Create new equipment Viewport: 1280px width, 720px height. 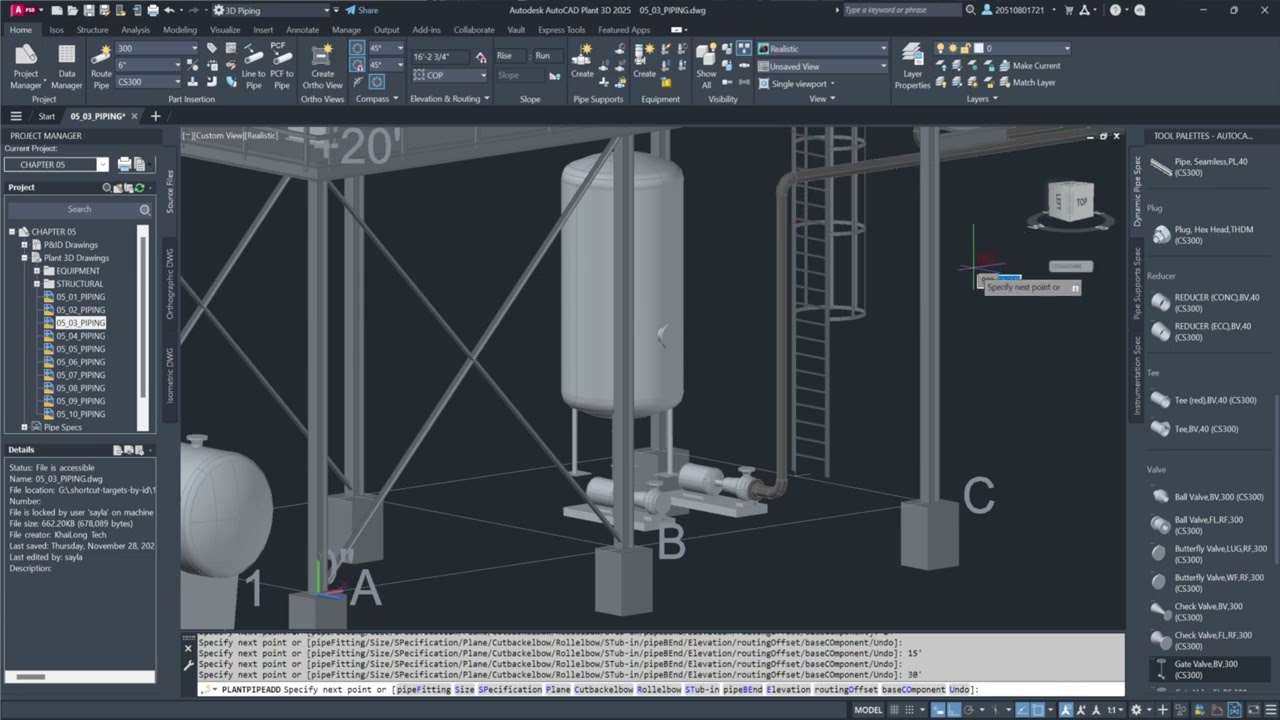[645, 60]
